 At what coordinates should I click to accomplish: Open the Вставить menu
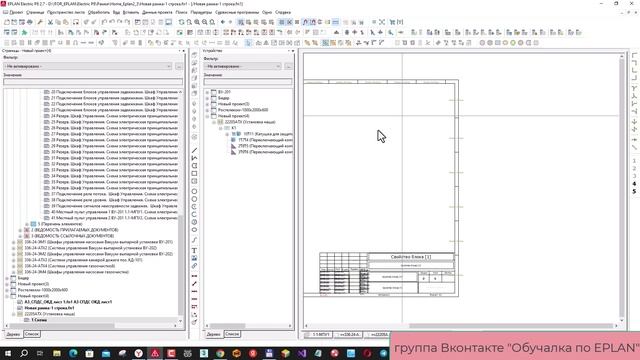click(131, 12)
